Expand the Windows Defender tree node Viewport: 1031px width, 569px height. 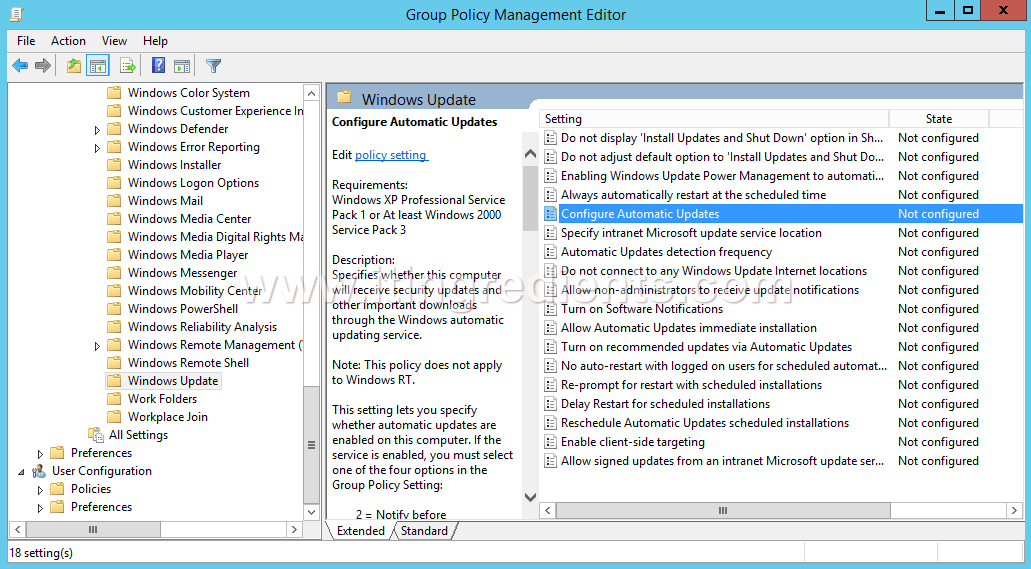tap(97, 130)
